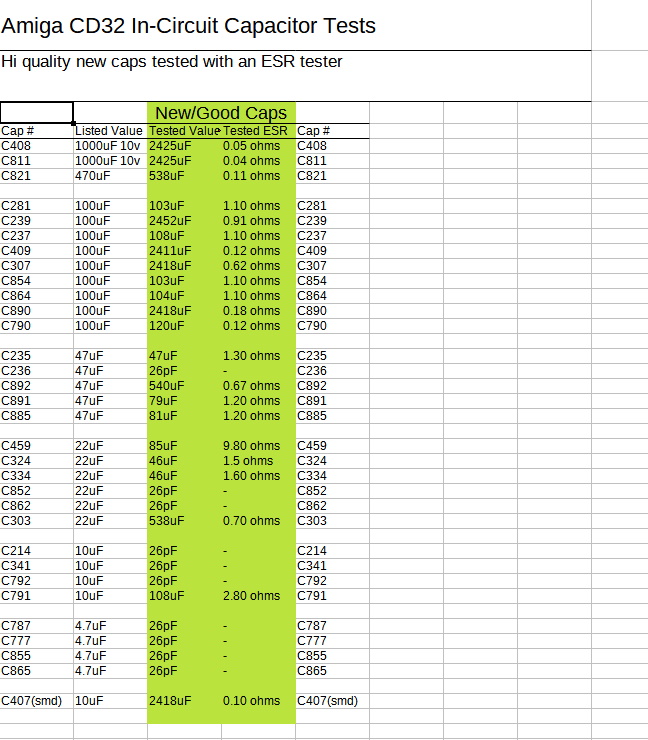The height and width of the screenshot is (740, 648).
Task: Select the 'New/Good Caps' header cell
Action: tap(221, 113)
